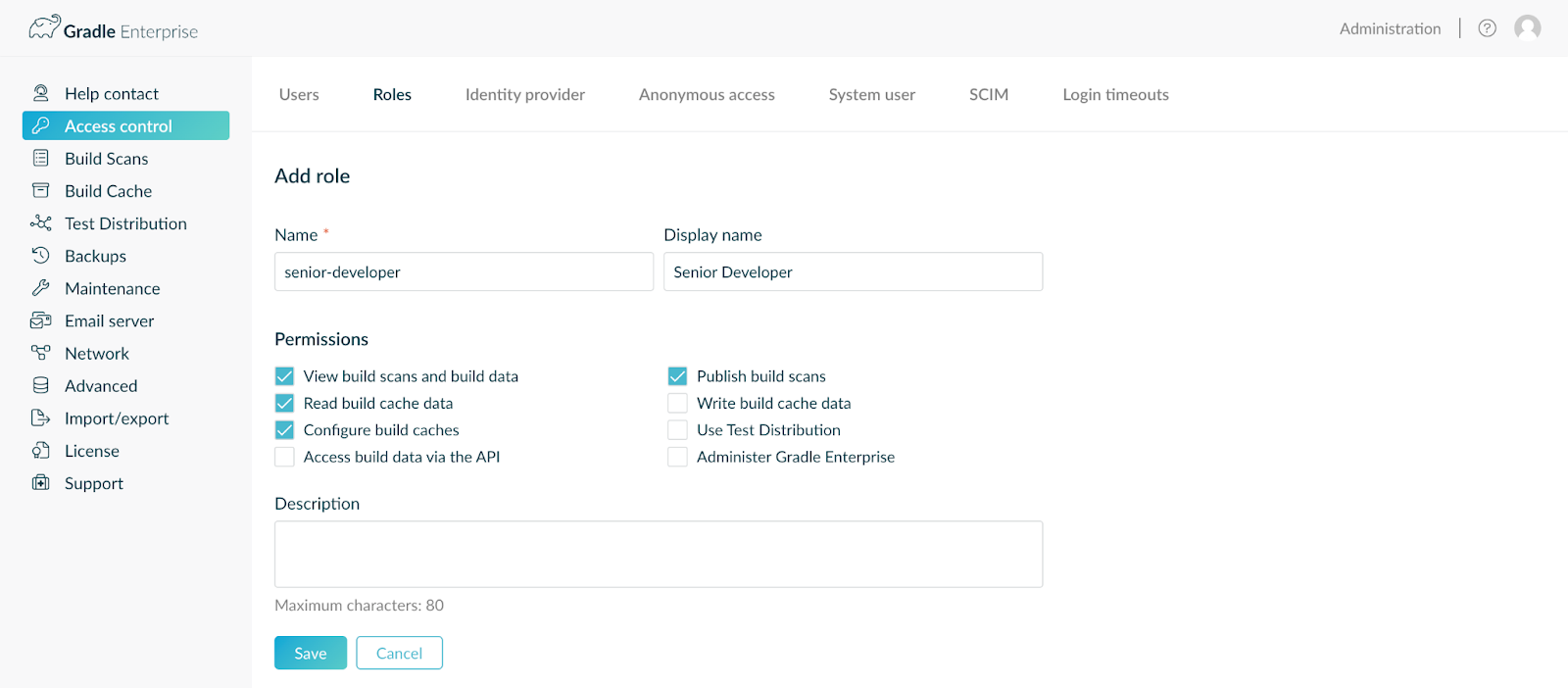Open the Identity provider tab
The width and height of the screenshot is (1568, 688).
point(525,94)
